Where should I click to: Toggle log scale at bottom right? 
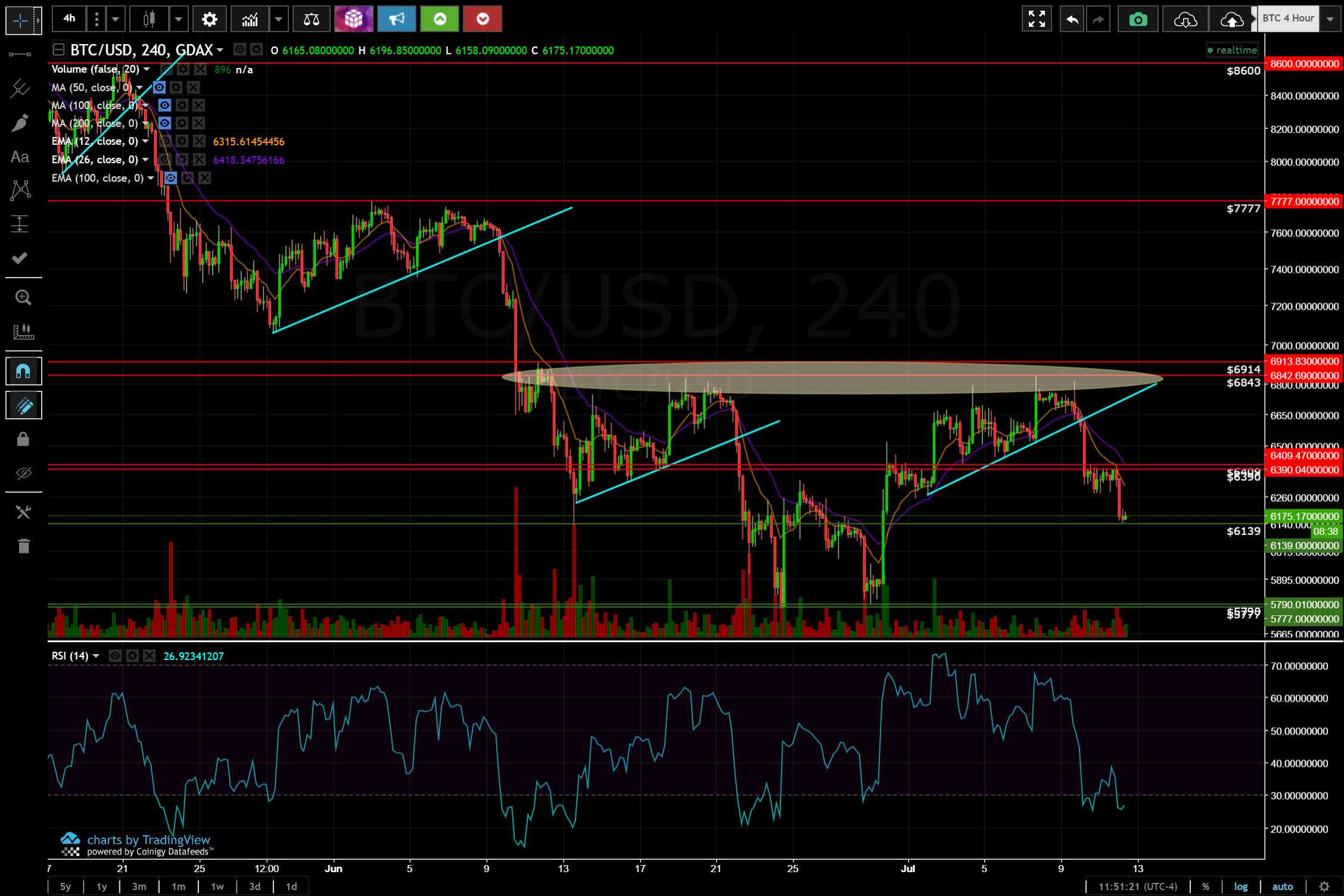pyautogui.click(x=1240, y=886)
